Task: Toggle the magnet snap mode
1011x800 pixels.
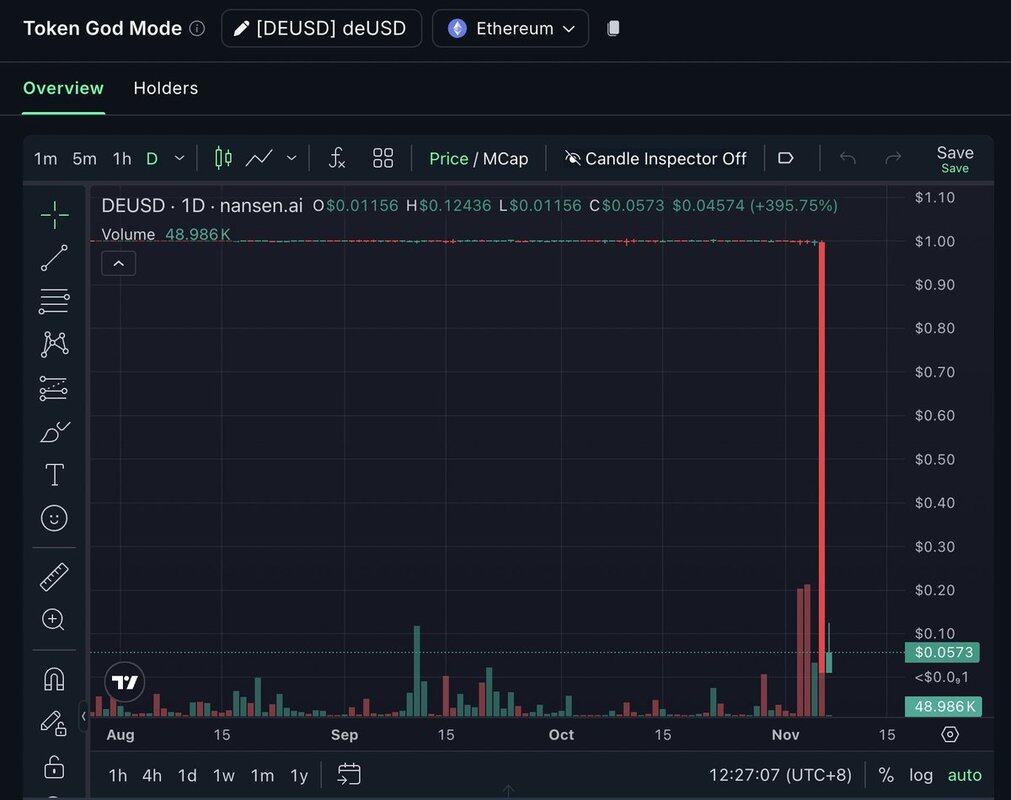Action: coord(54,679)
